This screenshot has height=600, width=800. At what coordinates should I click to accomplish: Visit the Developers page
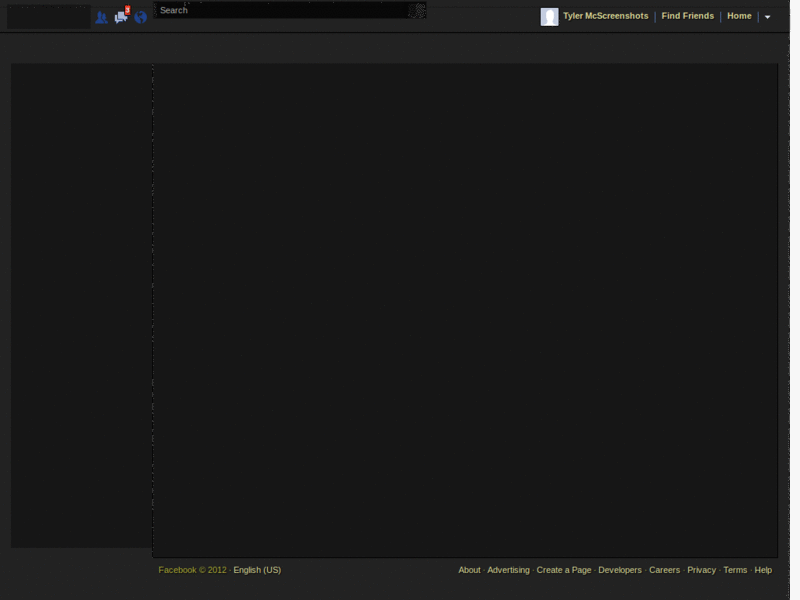tap(618, 569)
